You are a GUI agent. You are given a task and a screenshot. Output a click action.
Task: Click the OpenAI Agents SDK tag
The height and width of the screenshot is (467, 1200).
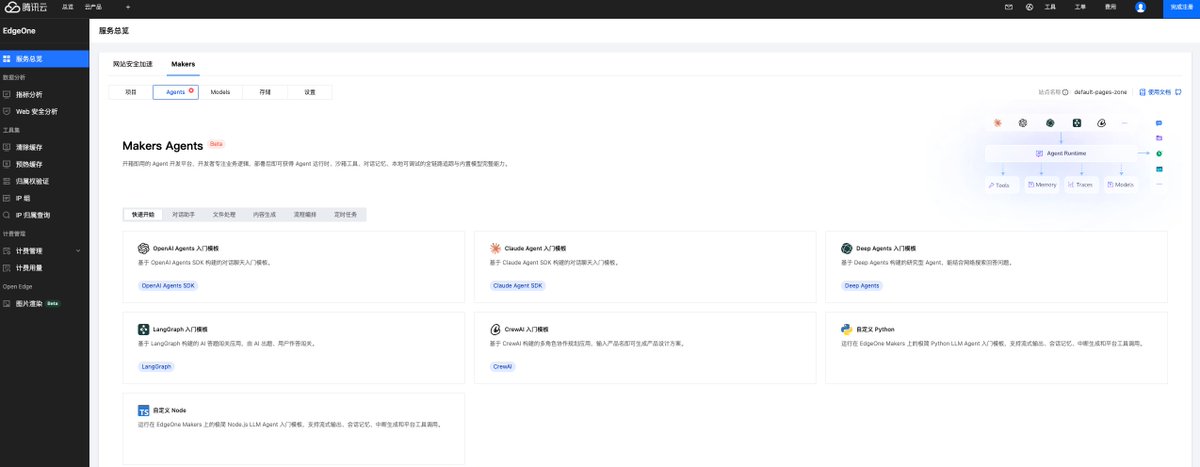tap(169, 285)
